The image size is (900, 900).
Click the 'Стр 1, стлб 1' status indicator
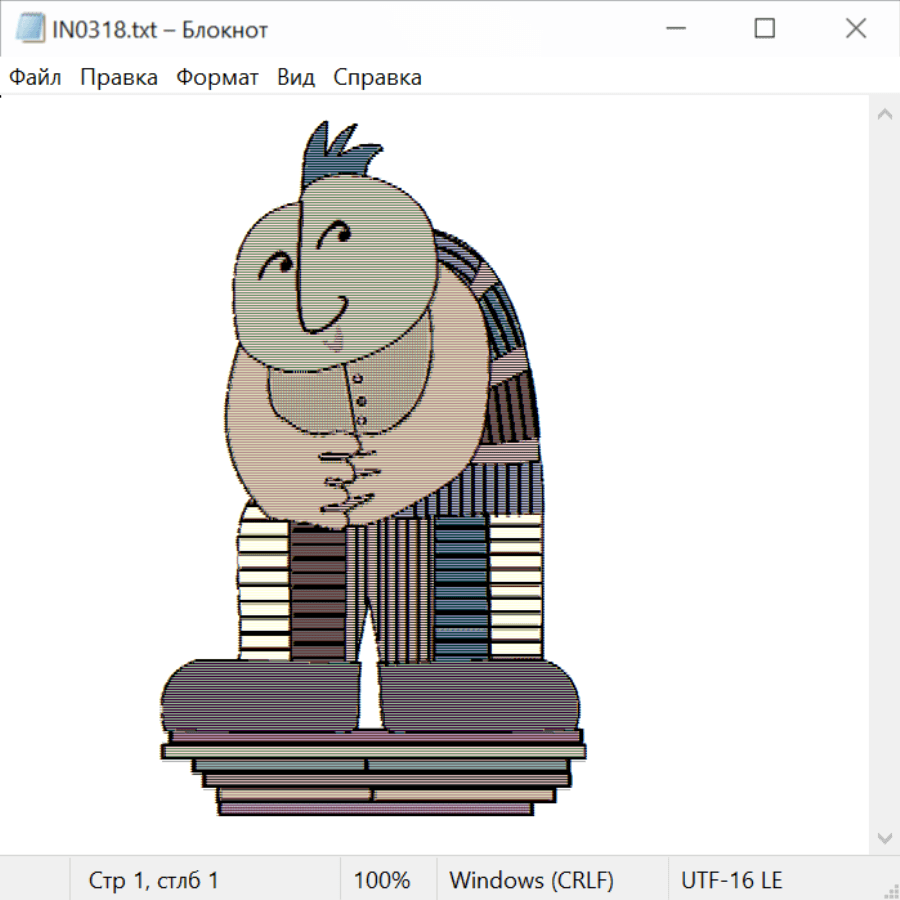(154, 880)
